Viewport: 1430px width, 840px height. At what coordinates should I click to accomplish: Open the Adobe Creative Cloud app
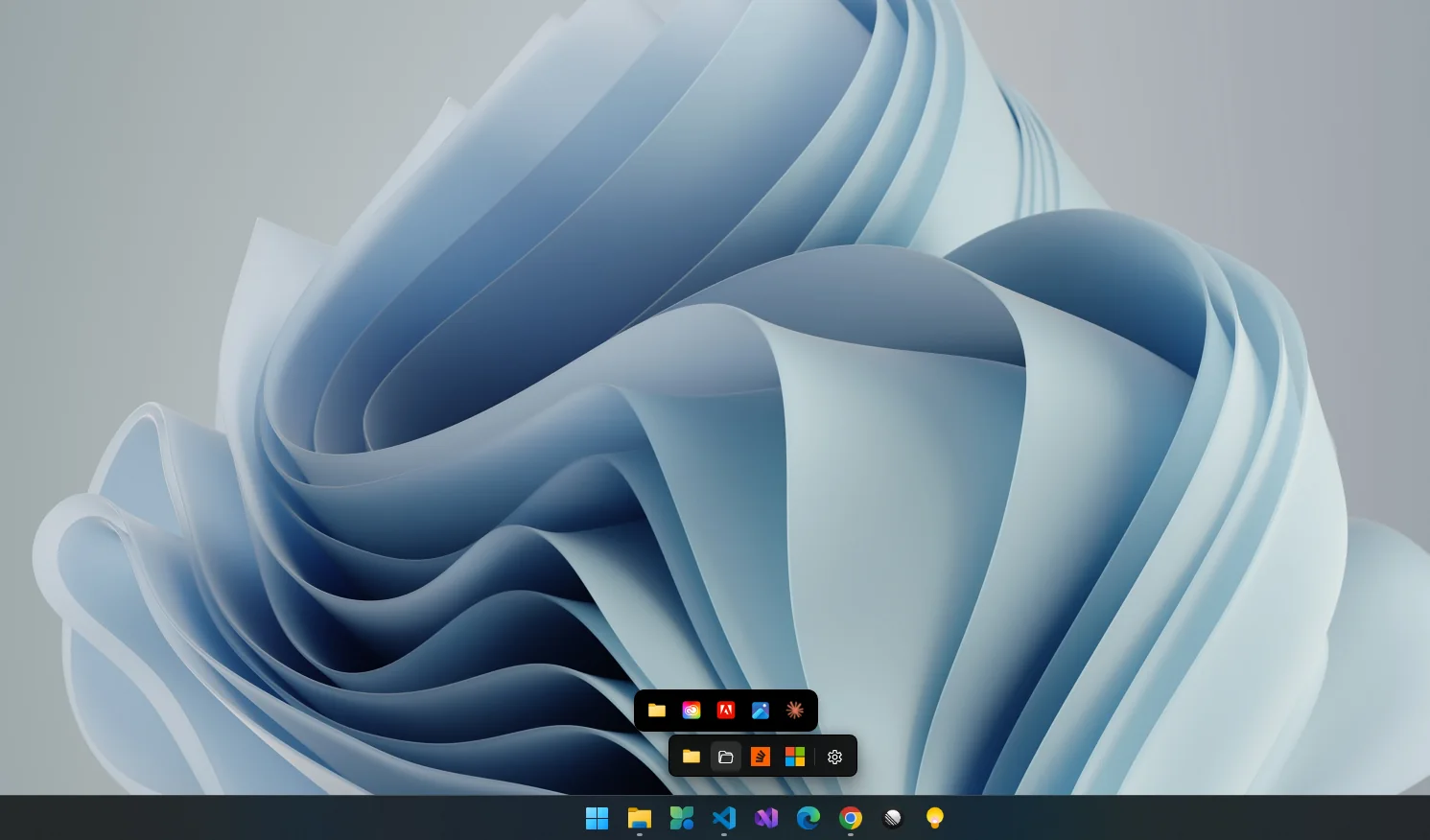[692, 711]
